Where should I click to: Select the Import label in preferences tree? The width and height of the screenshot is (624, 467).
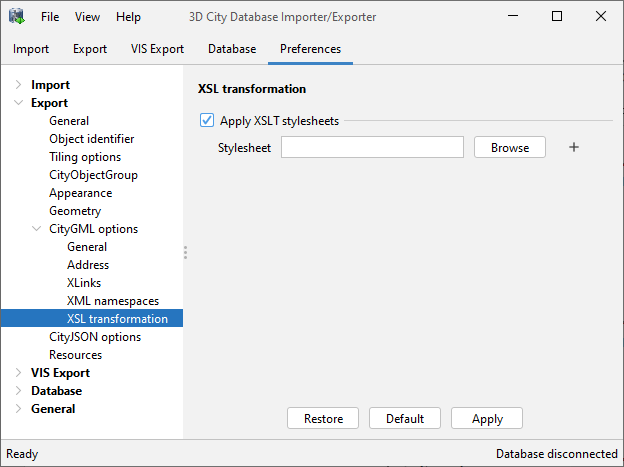point(51,84)
